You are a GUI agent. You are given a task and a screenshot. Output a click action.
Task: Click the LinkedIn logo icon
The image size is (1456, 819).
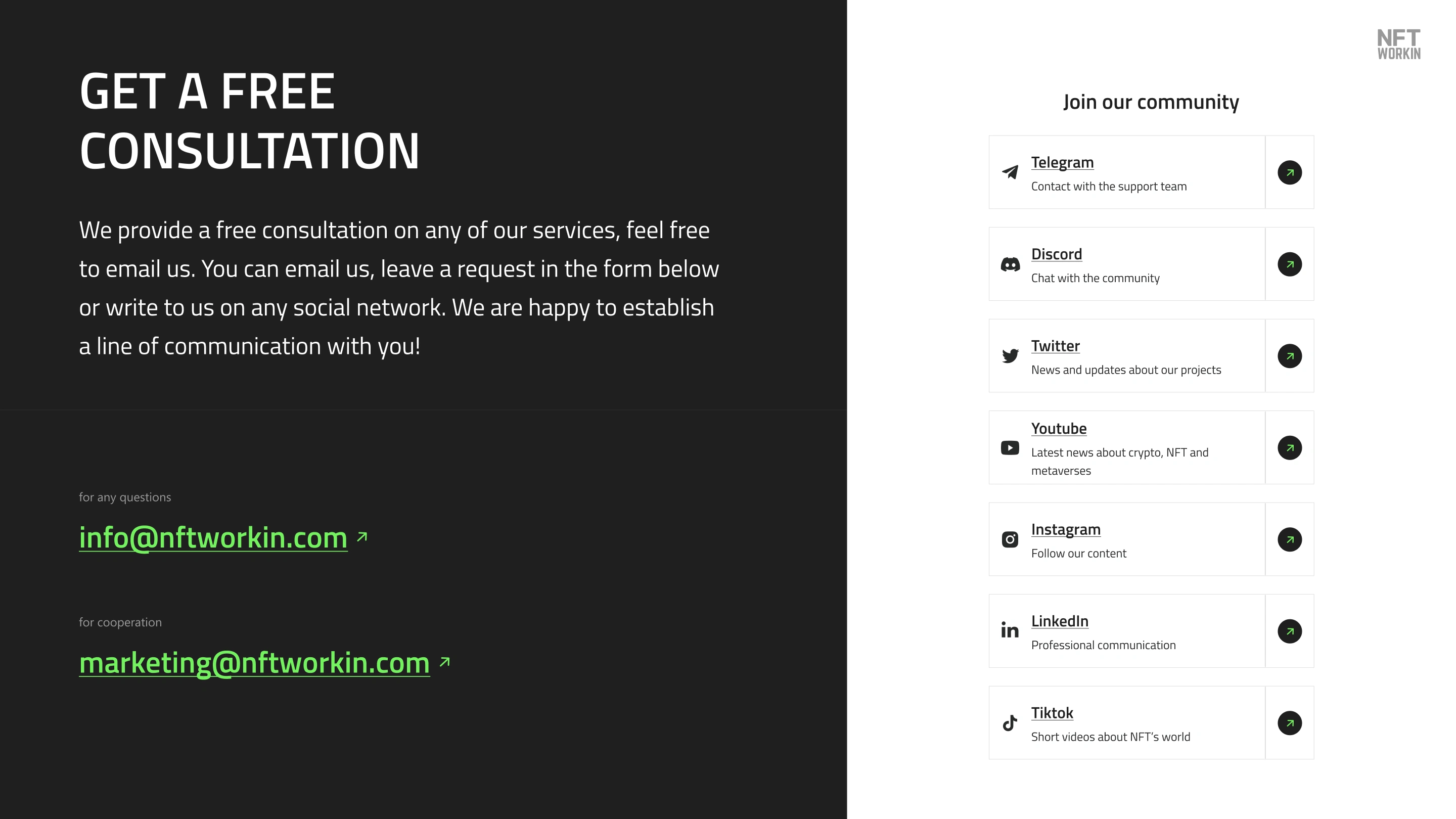1010,630
